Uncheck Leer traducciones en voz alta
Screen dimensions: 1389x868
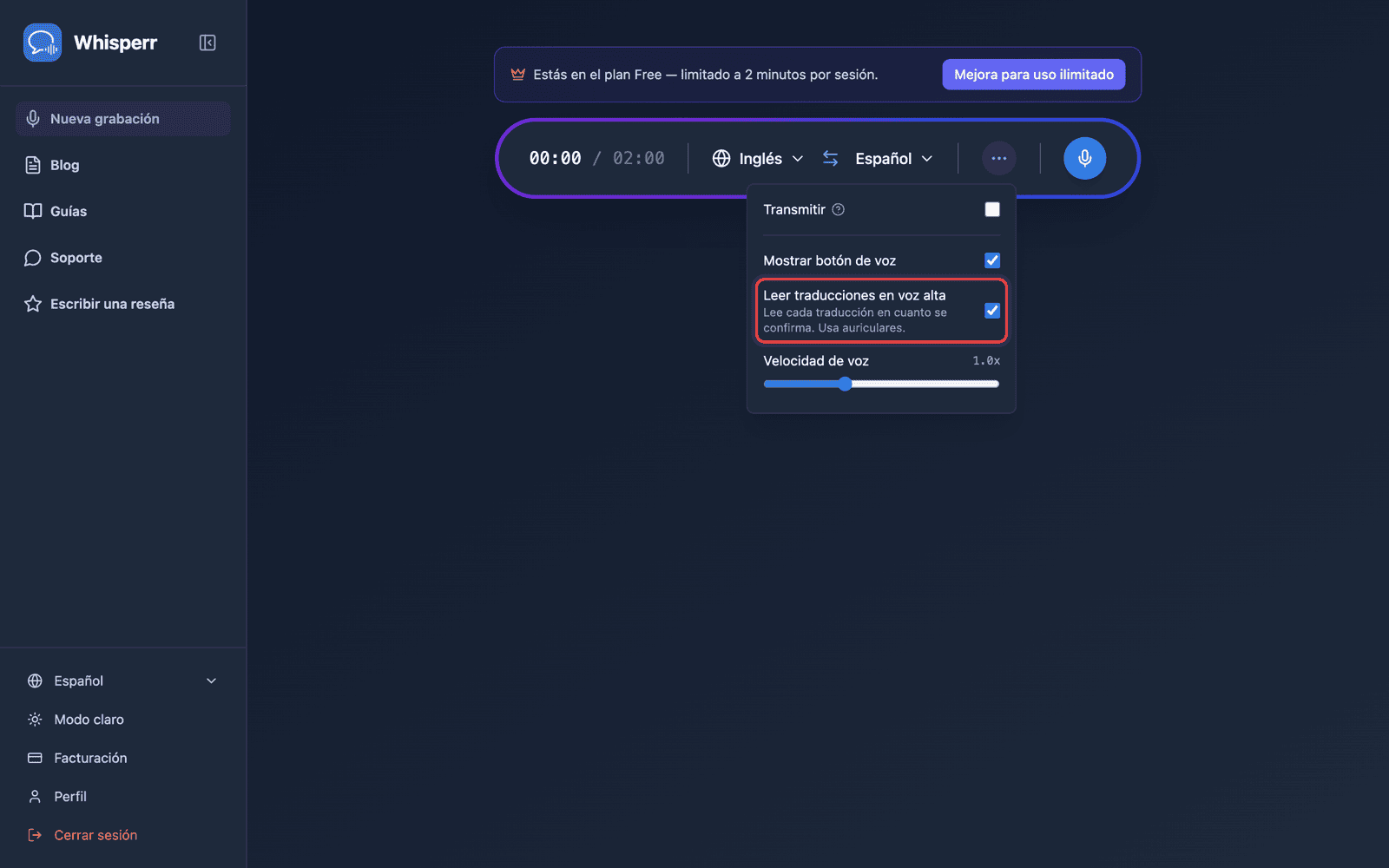pos(992,311)
